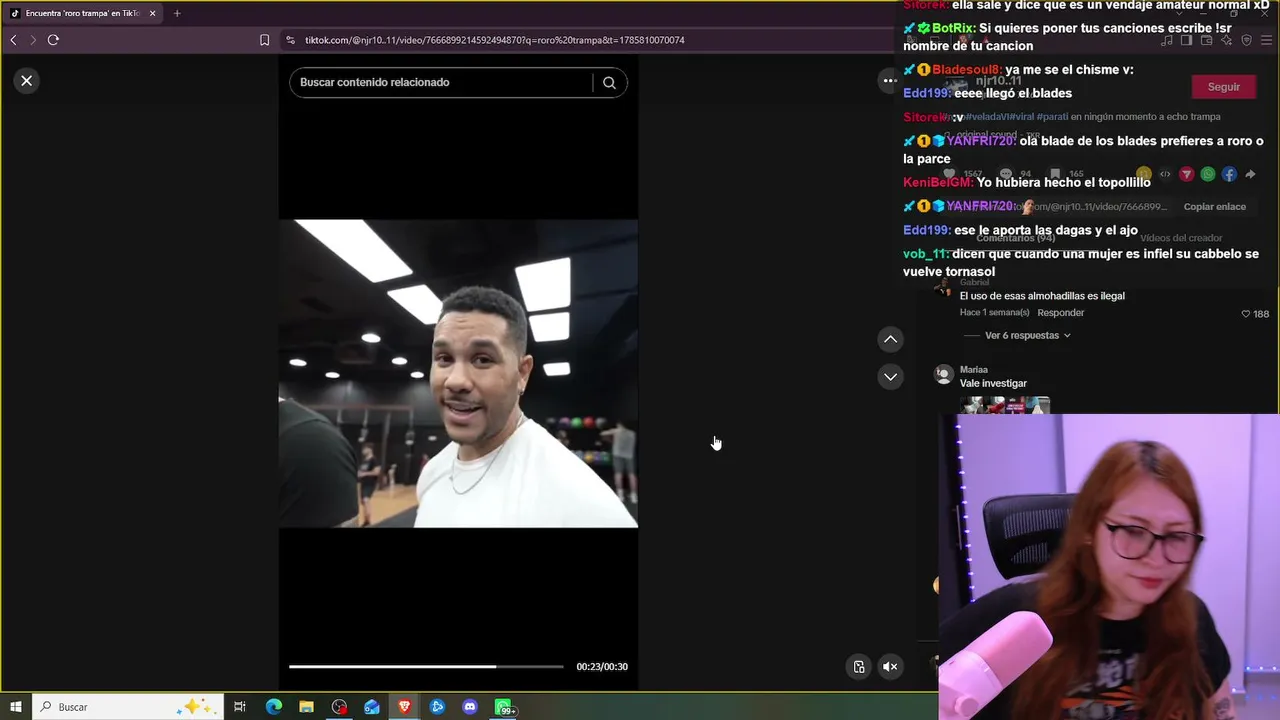Viewport: 1280px width, 720px height.
Task: Open the blue round app next to Discord
Action: tap(437, 707)
